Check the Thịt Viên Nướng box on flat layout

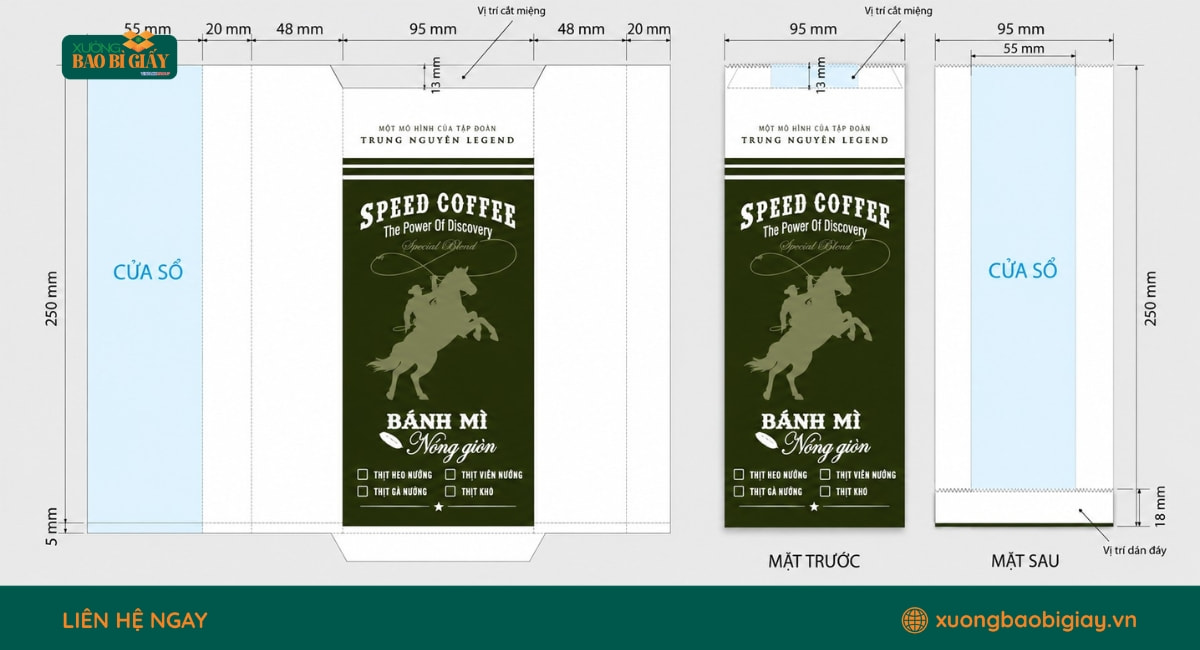[451, 474]
